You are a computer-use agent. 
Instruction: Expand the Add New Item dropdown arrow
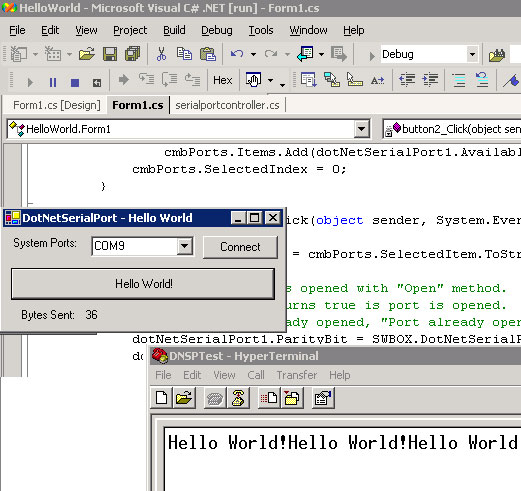69,54
